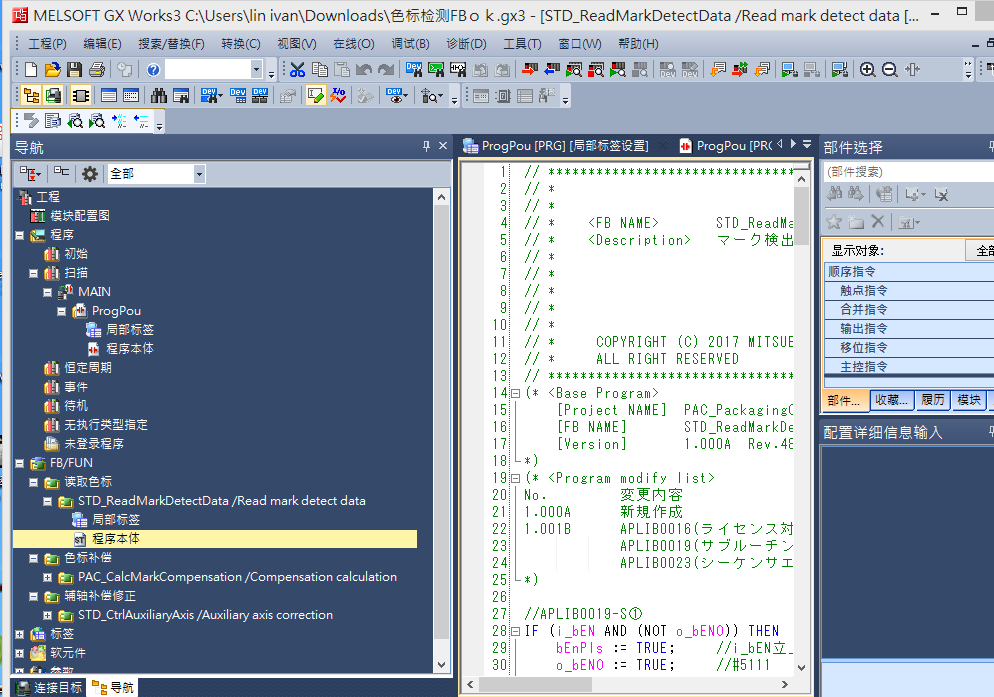Collapse the FB/FUN tree node
The height and width of the screenshot is (697, 994).
coord(19,463)
